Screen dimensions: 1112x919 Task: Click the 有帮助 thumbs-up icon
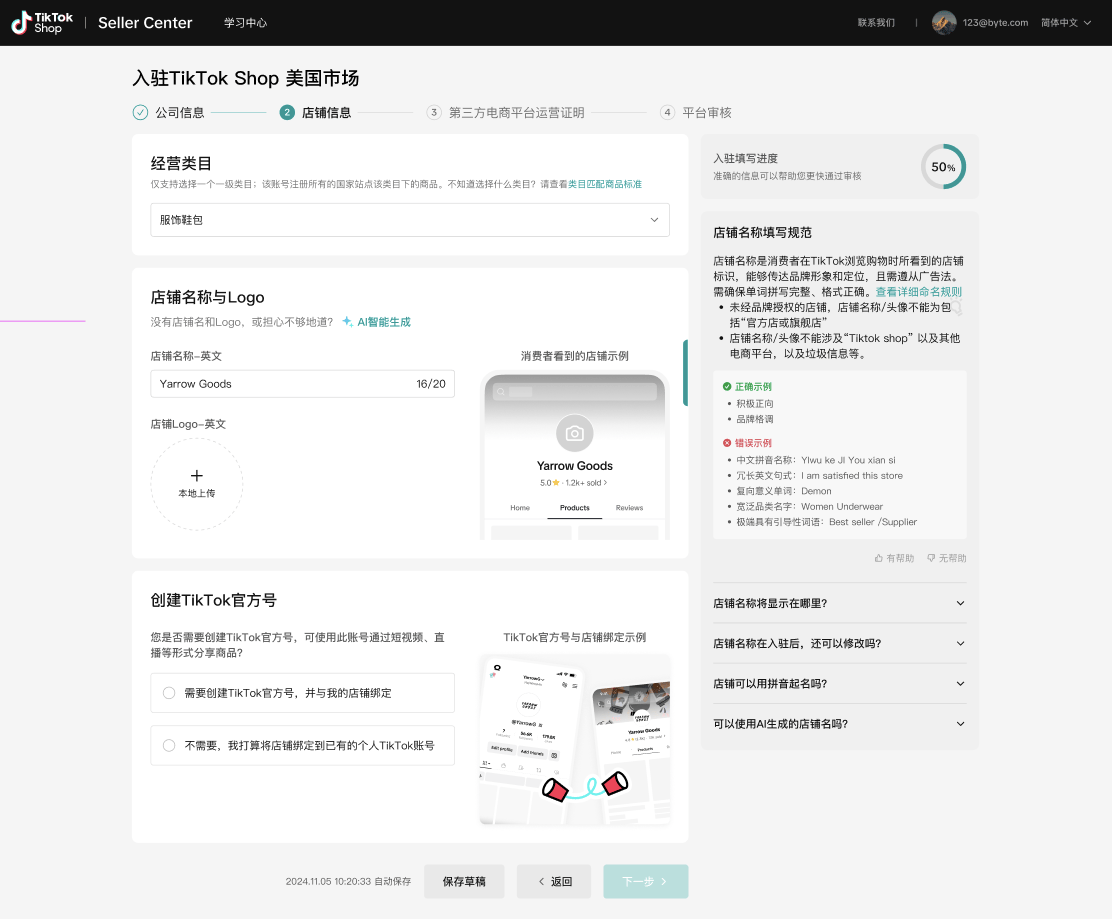click(880, 558)
